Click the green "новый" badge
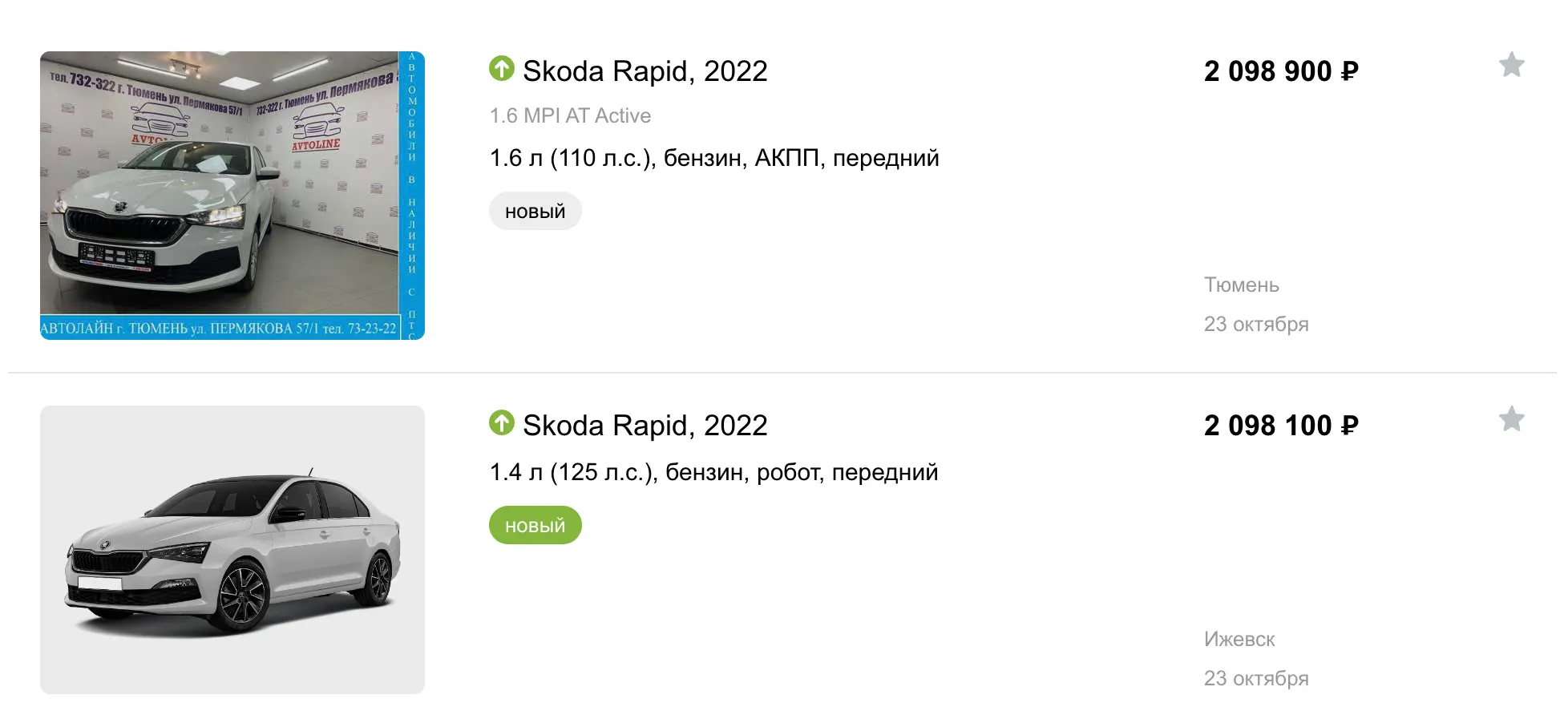 [535, 526]
